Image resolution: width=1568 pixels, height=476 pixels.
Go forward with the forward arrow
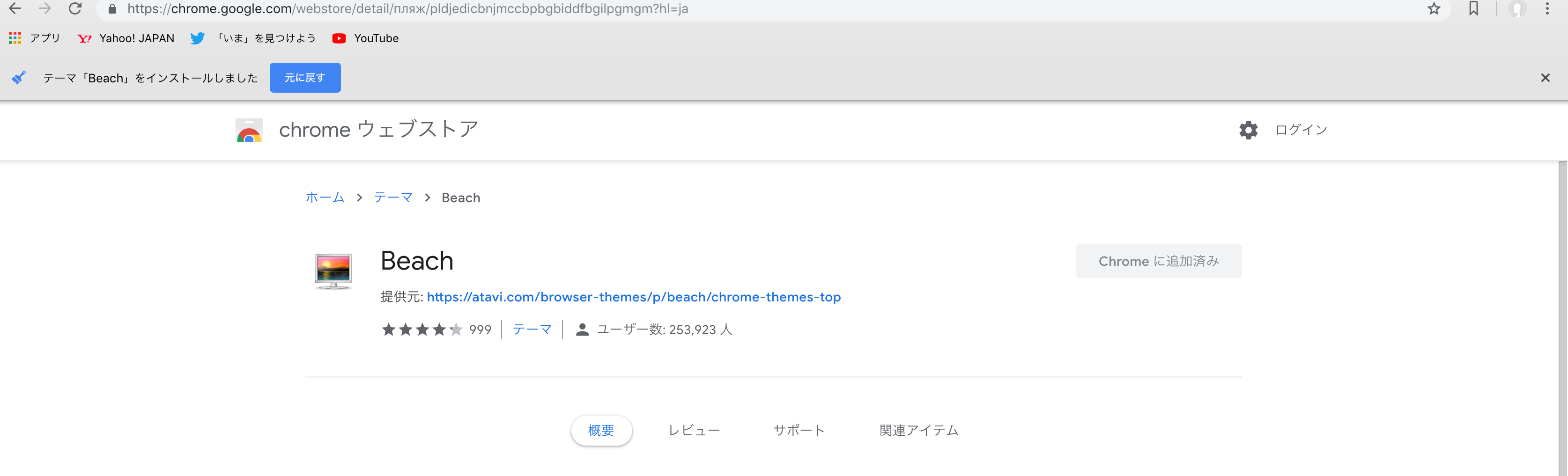[x=45, y=8]
